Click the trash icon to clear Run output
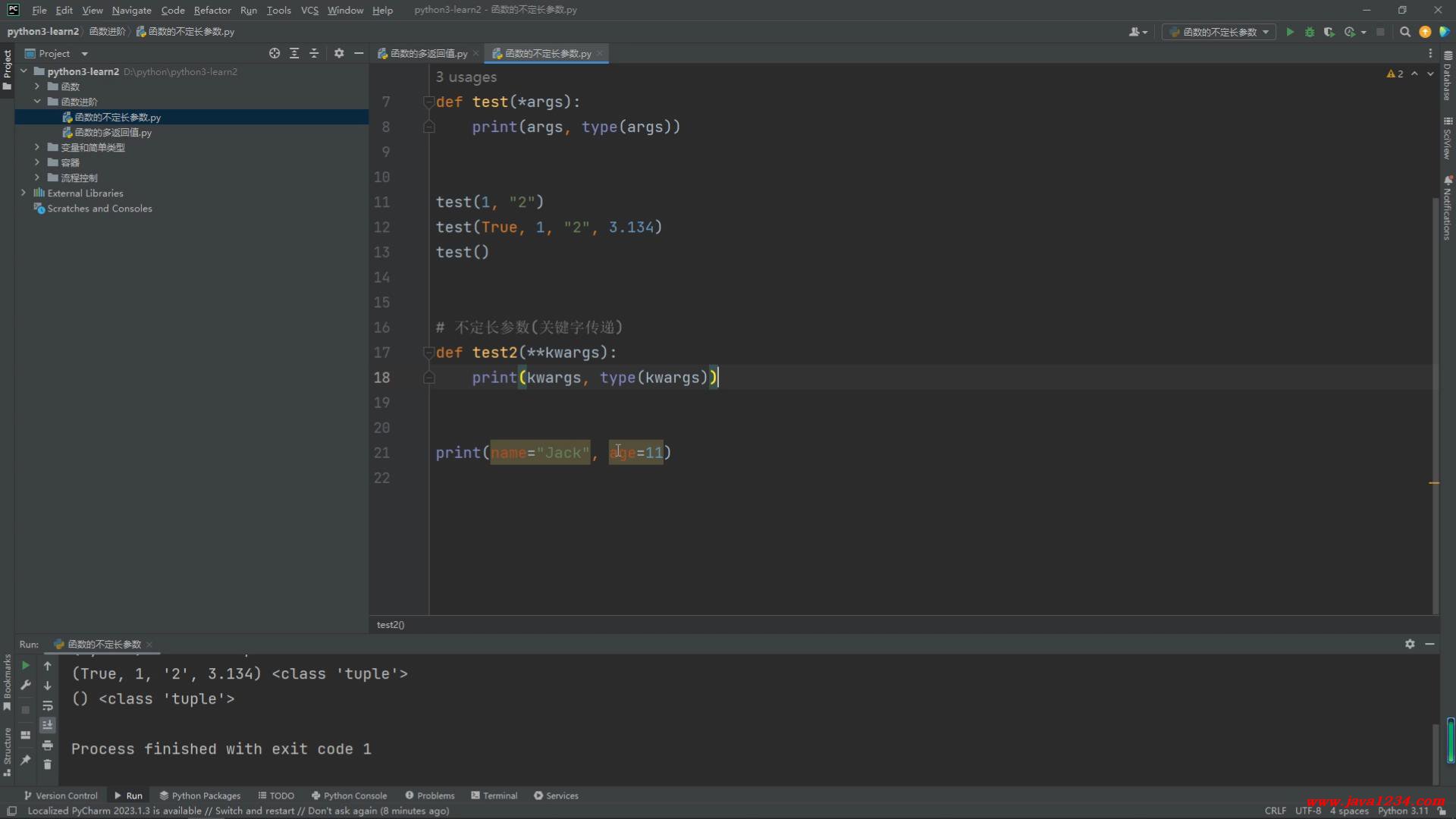 [47, 764]
